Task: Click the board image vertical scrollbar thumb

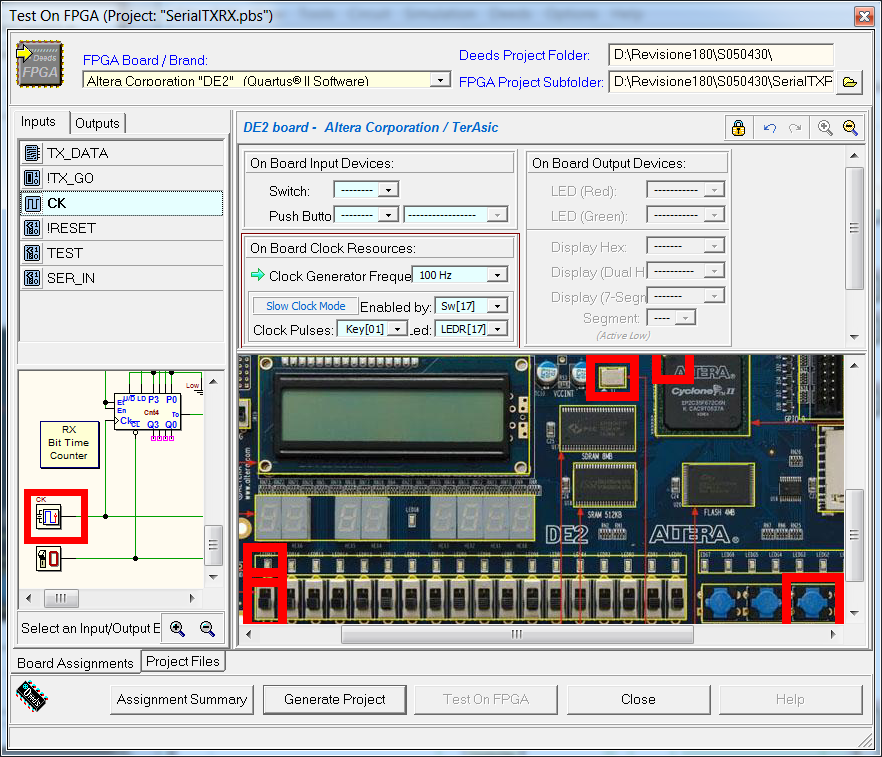Action: [854, 535]
